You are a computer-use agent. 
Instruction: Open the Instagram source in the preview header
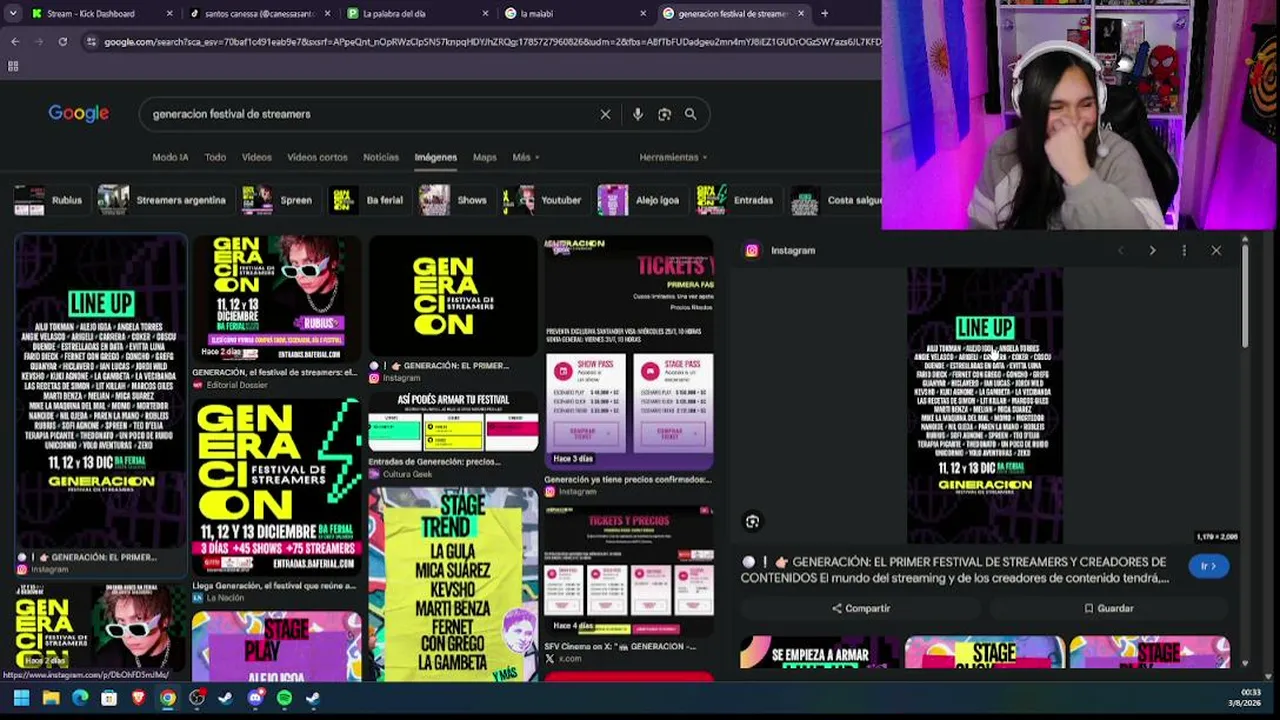[781, 251]
